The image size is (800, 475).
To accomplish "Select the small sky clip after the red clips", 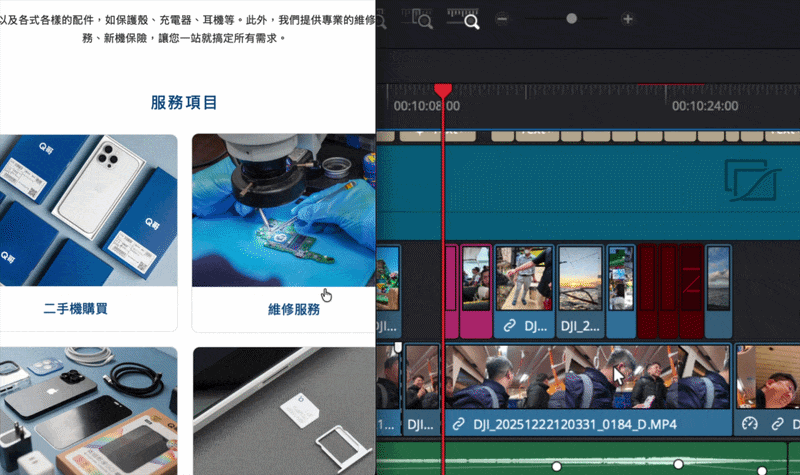I will tap(718, 291).
